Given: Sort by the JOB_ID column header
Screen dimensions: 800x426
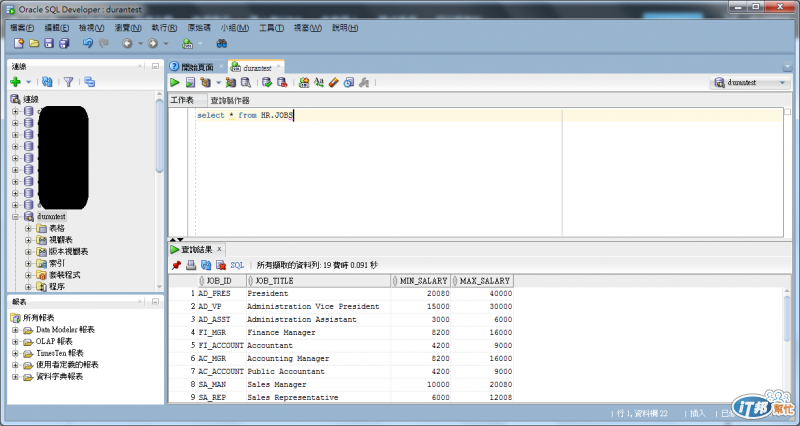Looking at the screenshot, I should click(x=222, y=281).
